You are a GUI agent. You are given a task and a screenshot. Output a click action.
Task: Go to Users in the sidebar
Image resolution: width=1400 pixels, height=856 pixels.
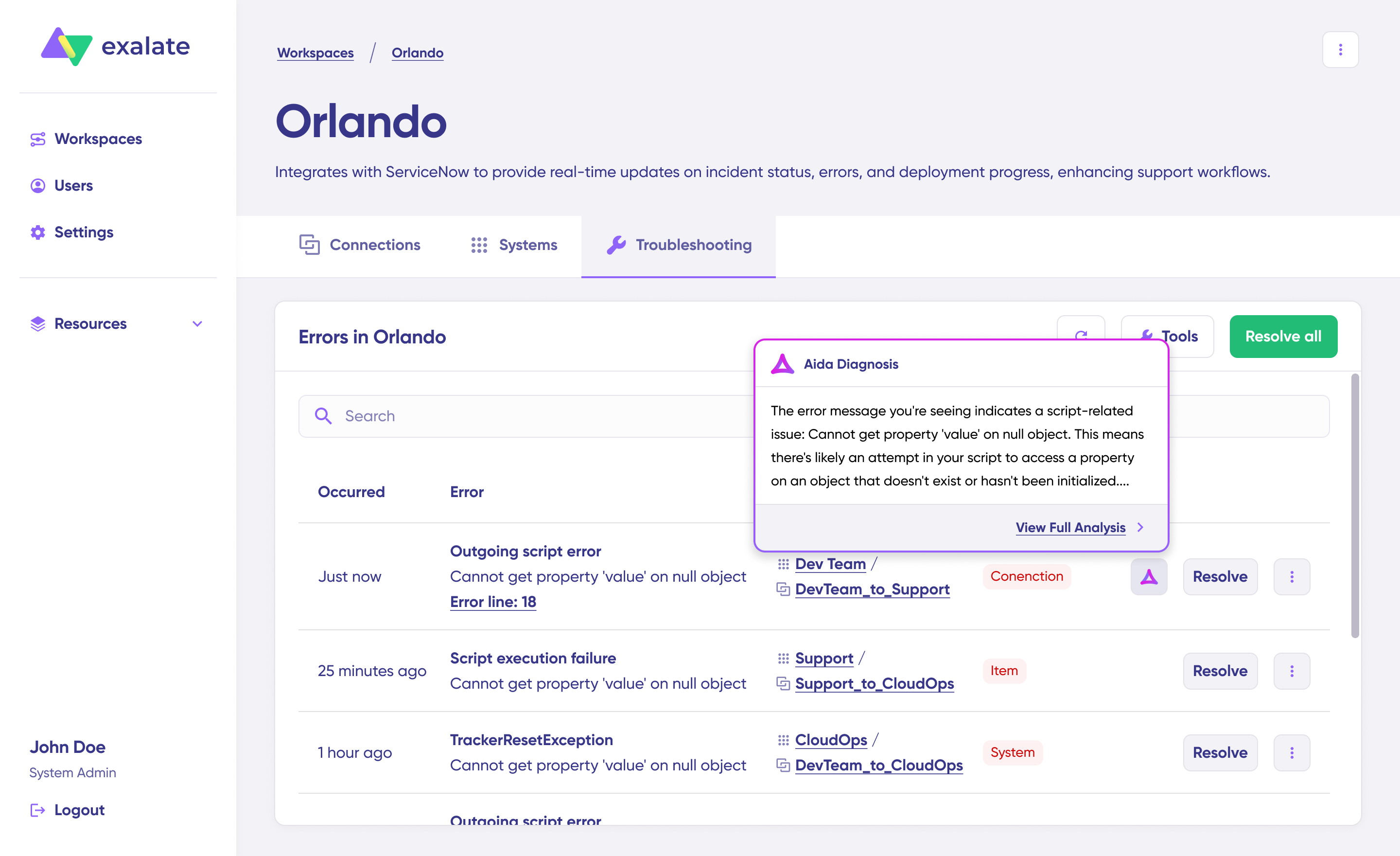[x=73, y=185]
